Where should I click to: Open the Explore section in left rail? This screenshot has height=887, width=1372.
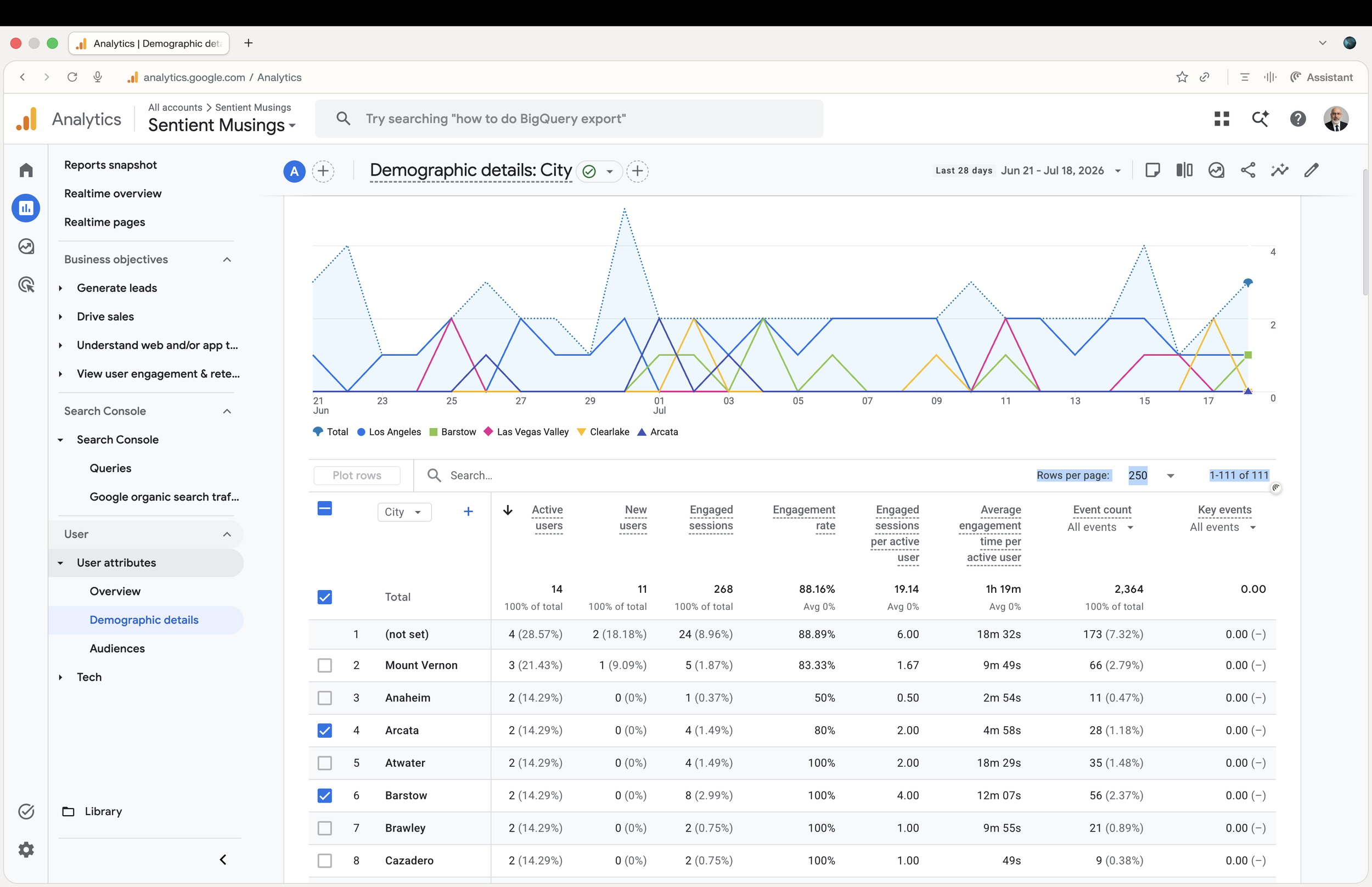point(26,246)
